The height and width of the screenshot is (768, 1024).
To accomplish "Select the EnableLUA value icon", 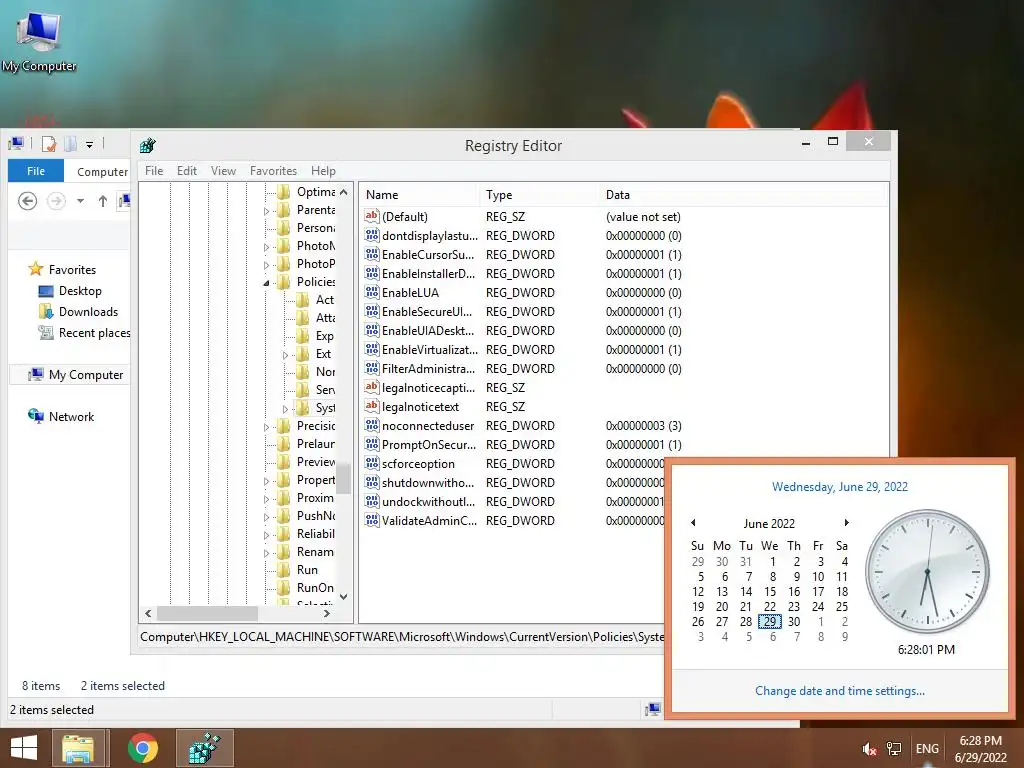I will [372, 292].
